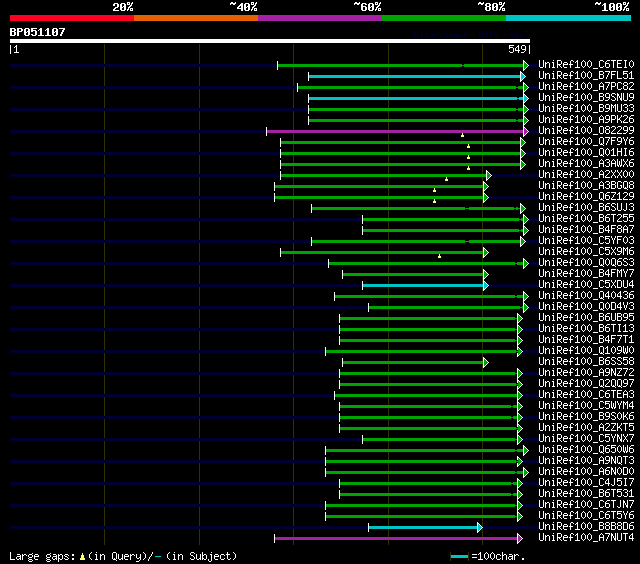The height and width of the screenshot is (564, 640).
Task: Select UniRef100_B9S0K6 label
Action: 586,417
